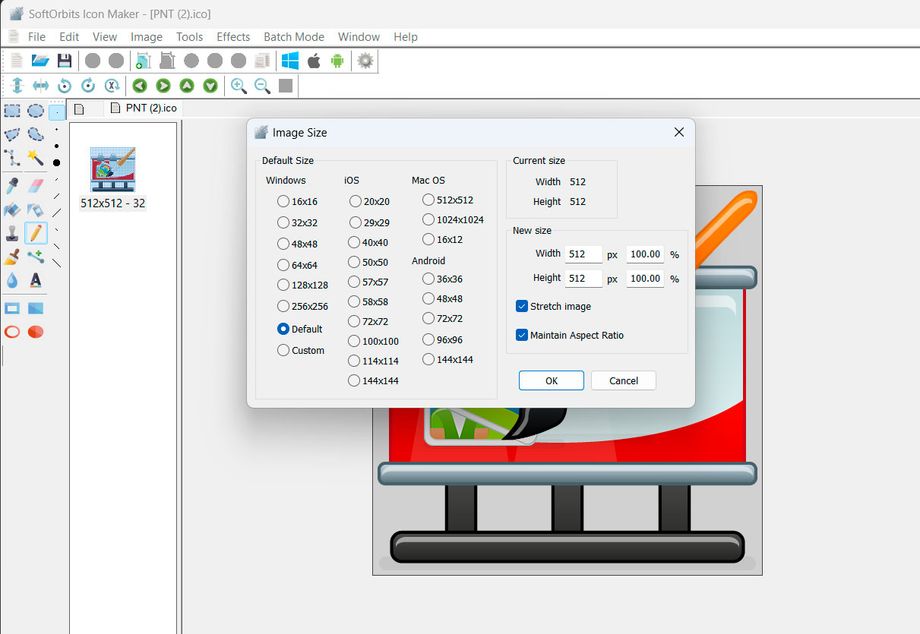The image size is (920, 634).
Task: Click the Width percentage field showing 100.00
Action: pos(644,254)
